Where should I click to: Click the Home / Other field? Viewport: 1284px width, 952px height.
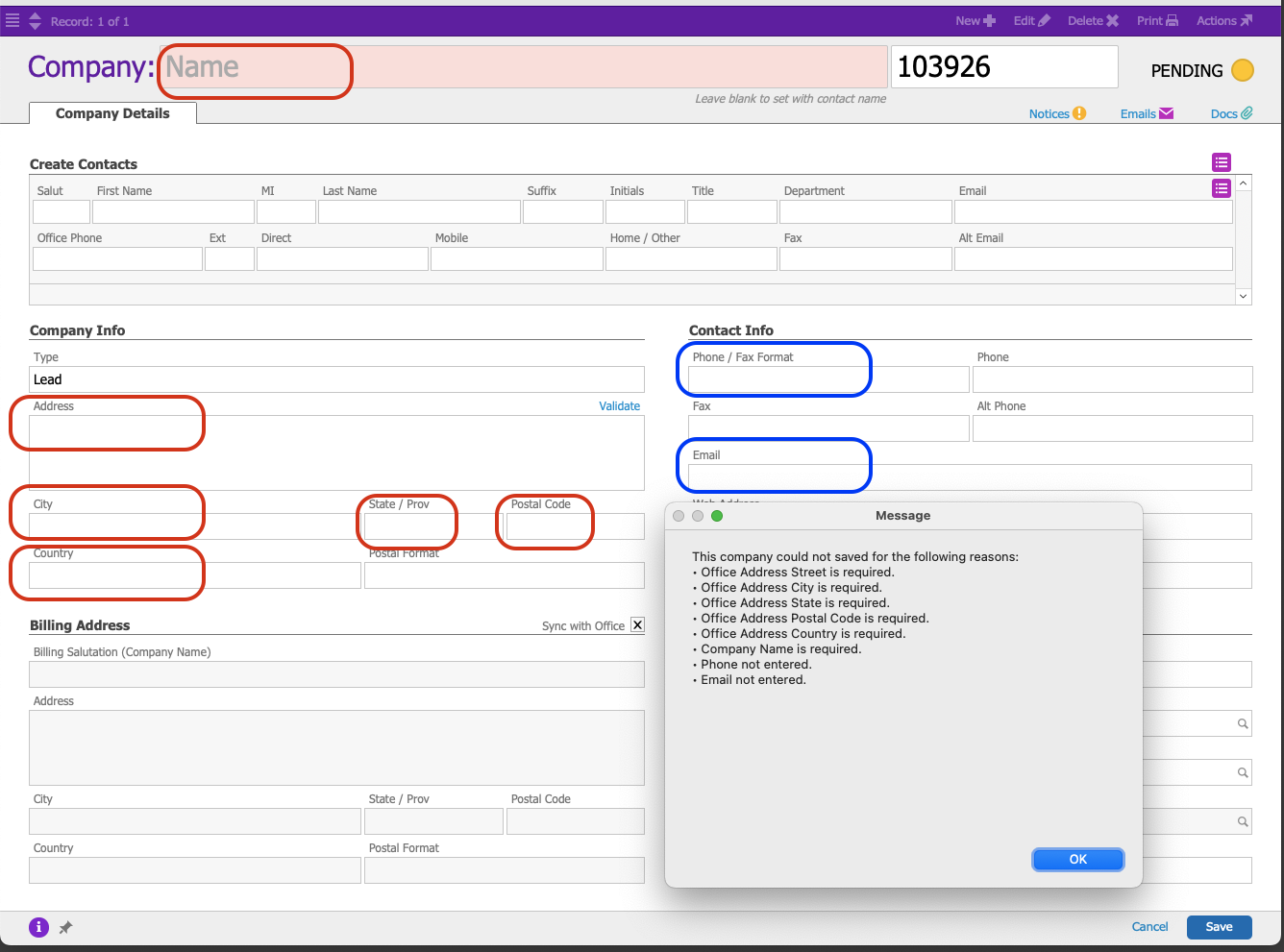(x=691, y=258)
